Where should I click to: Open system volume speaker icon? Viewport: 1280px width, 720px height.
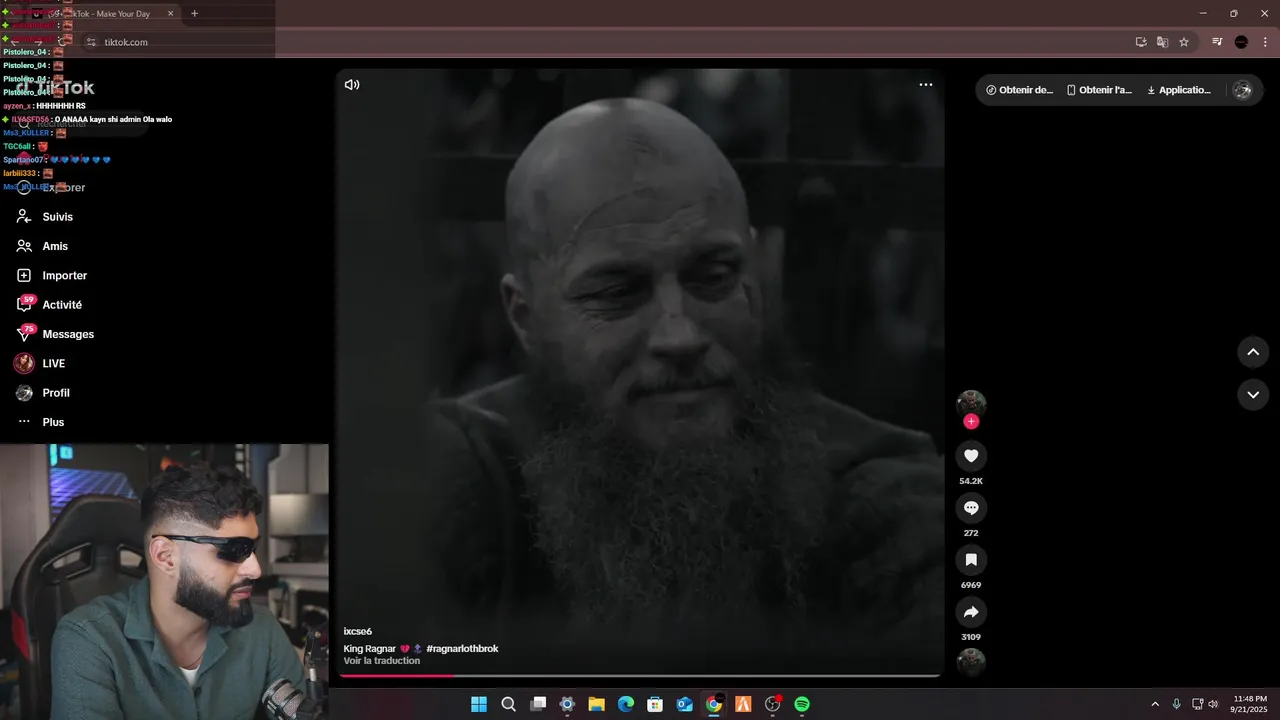[1213, 704]
